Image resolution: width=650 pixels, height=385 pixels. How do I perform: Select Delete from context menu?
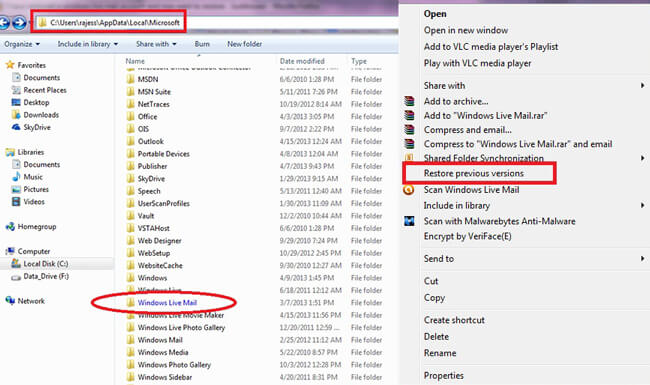pos(436,337)
